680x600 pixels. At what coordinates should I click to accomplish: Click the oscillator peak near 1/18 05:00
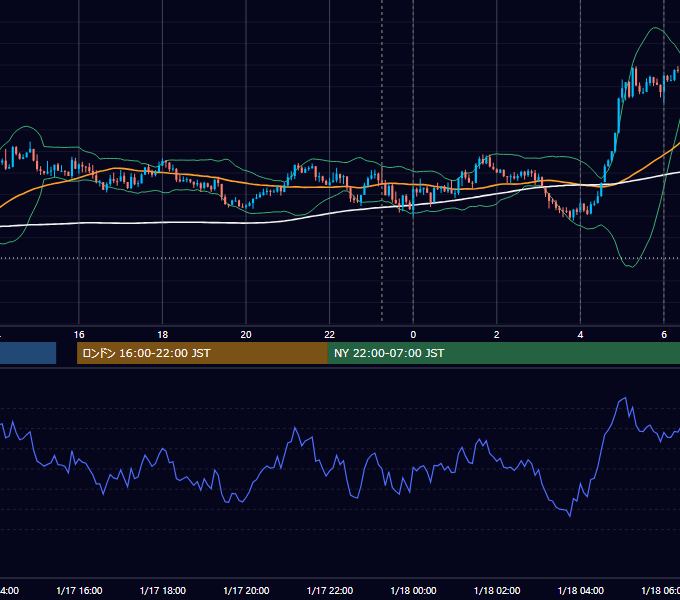(x=625, y=398)
